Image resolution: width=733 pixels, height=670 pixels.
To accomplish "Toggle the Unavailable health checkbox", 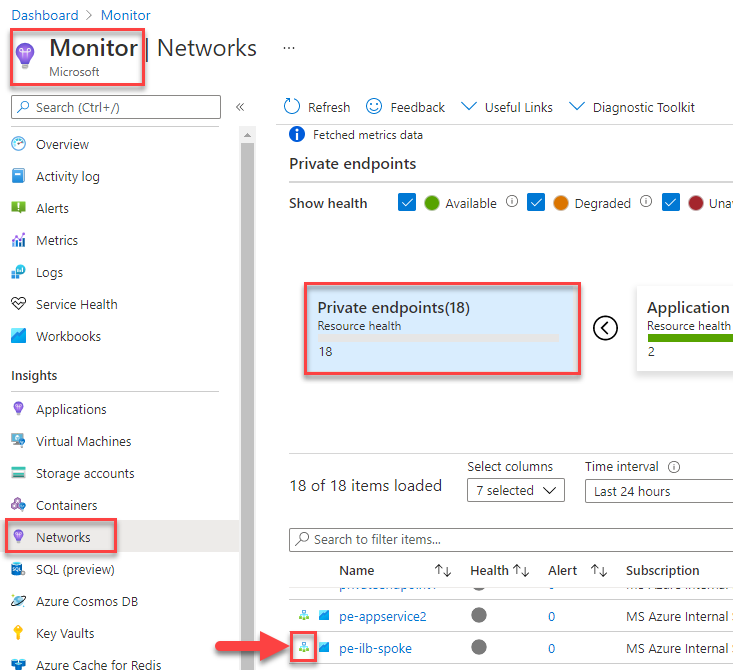I will [671, 202].
